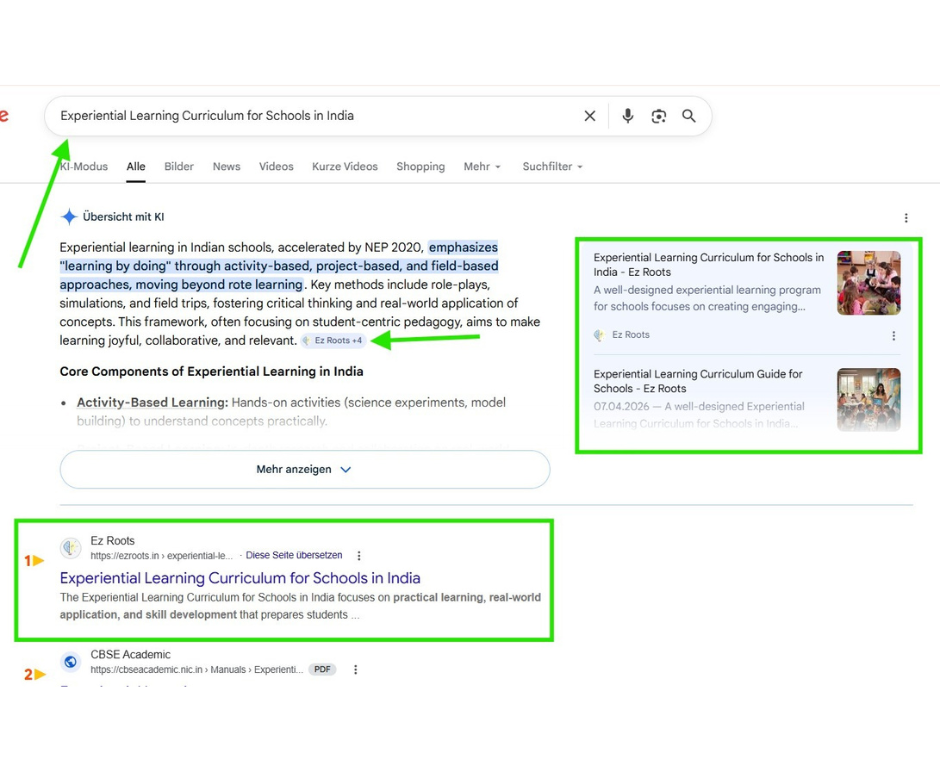The height and width of the screenshot is (771, 940).
Task: Click the PDF badge on CBSE result
Action: coord(322,670)
